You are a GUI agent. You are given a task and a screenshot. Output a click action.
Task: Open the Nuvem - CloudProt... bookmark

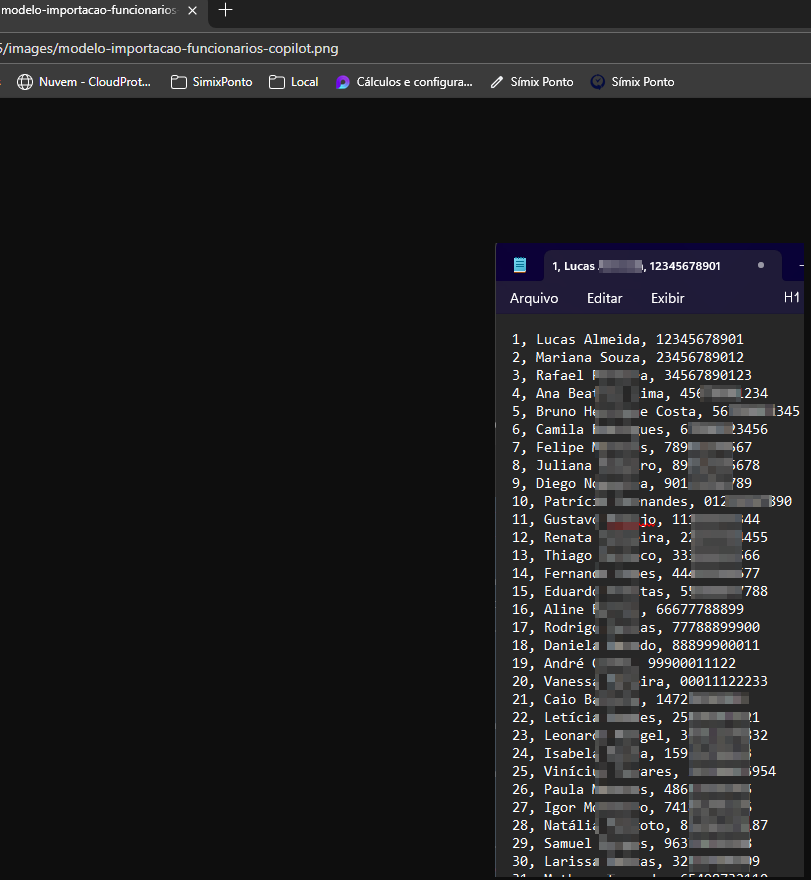coord(84,82)
